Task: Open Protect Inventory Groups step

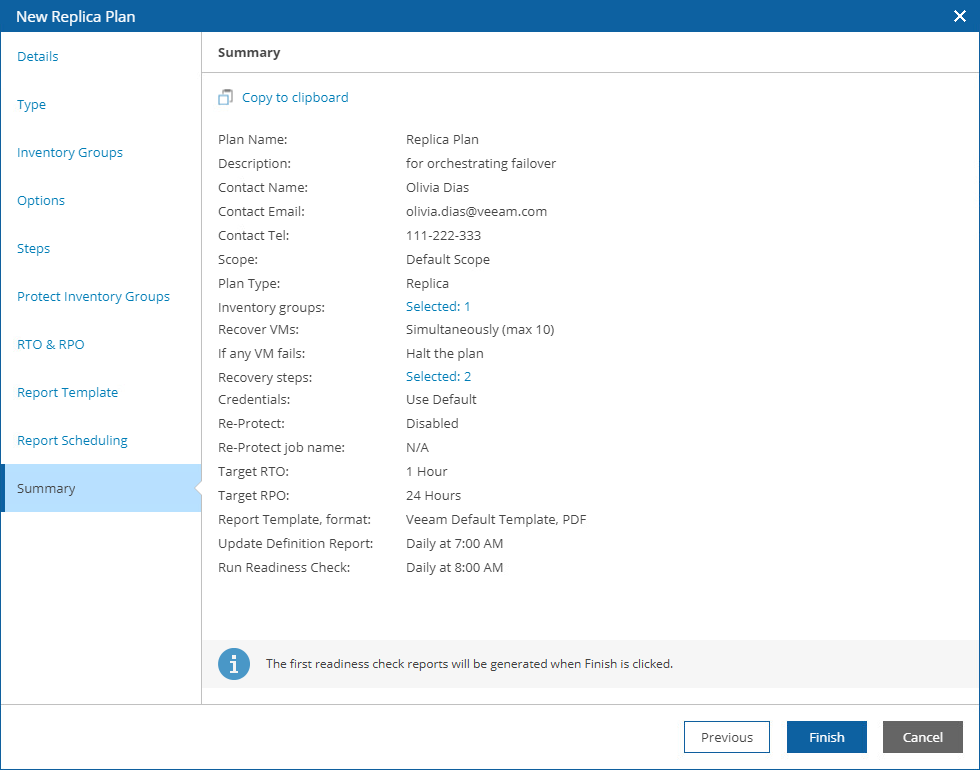Action: point(93,296)
